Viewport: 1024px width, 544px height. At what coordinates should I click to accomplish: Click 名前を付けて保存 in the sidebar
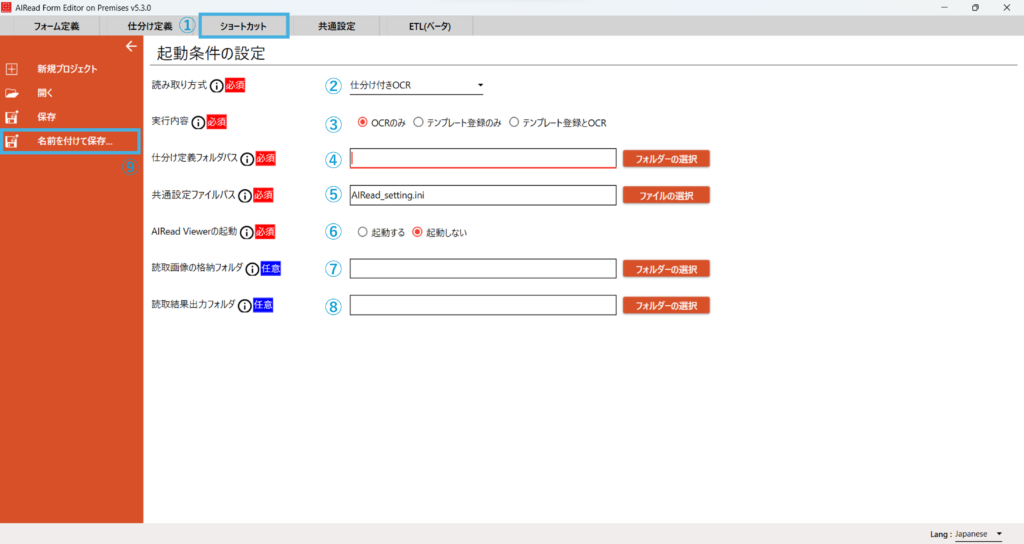[74, 141]
